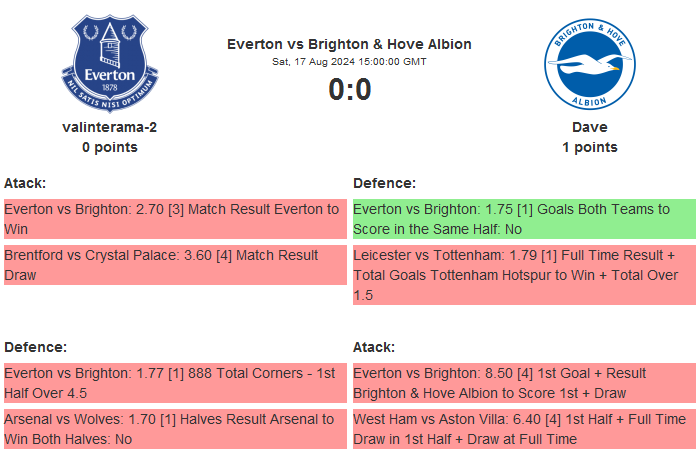Viewport: 700px width, 460px height.
Task: Click the top-left Atack heading
Action: [x=25, y=183]
